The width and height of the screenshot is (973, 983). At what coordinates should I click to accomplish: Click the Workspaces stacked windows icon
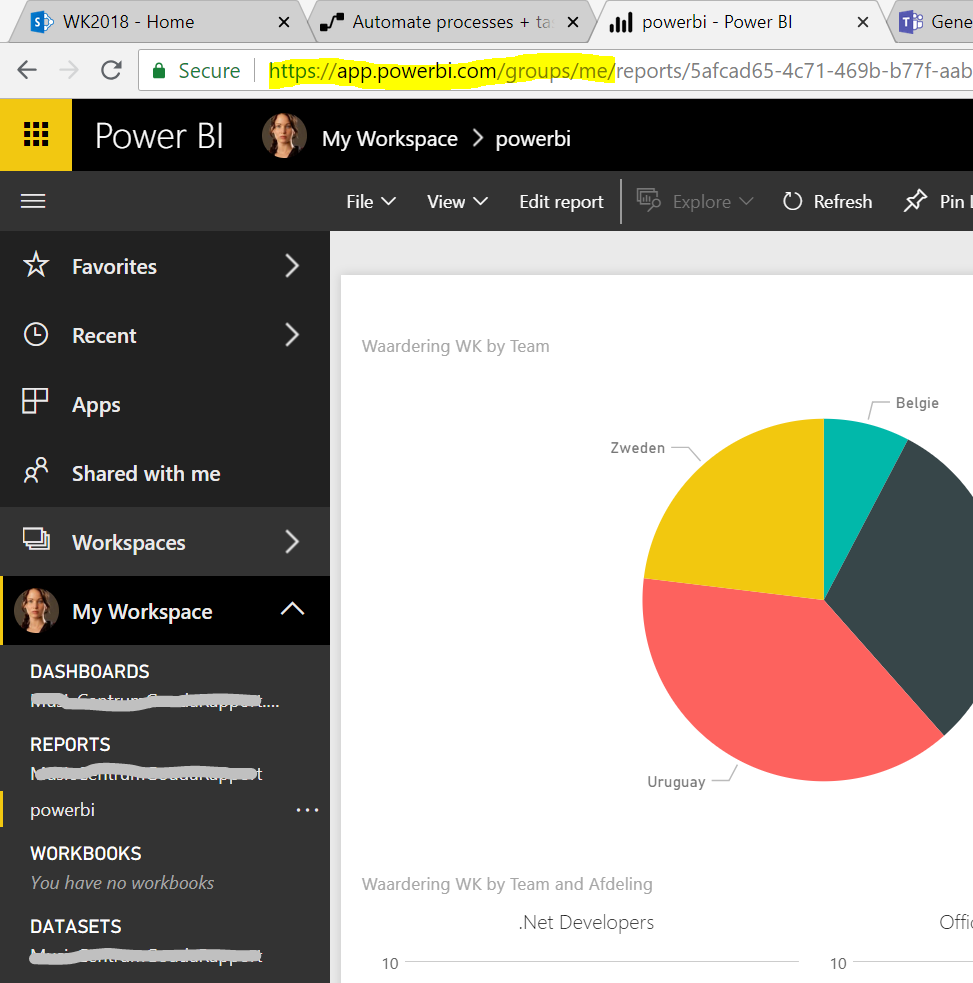[x=36, y=539]
